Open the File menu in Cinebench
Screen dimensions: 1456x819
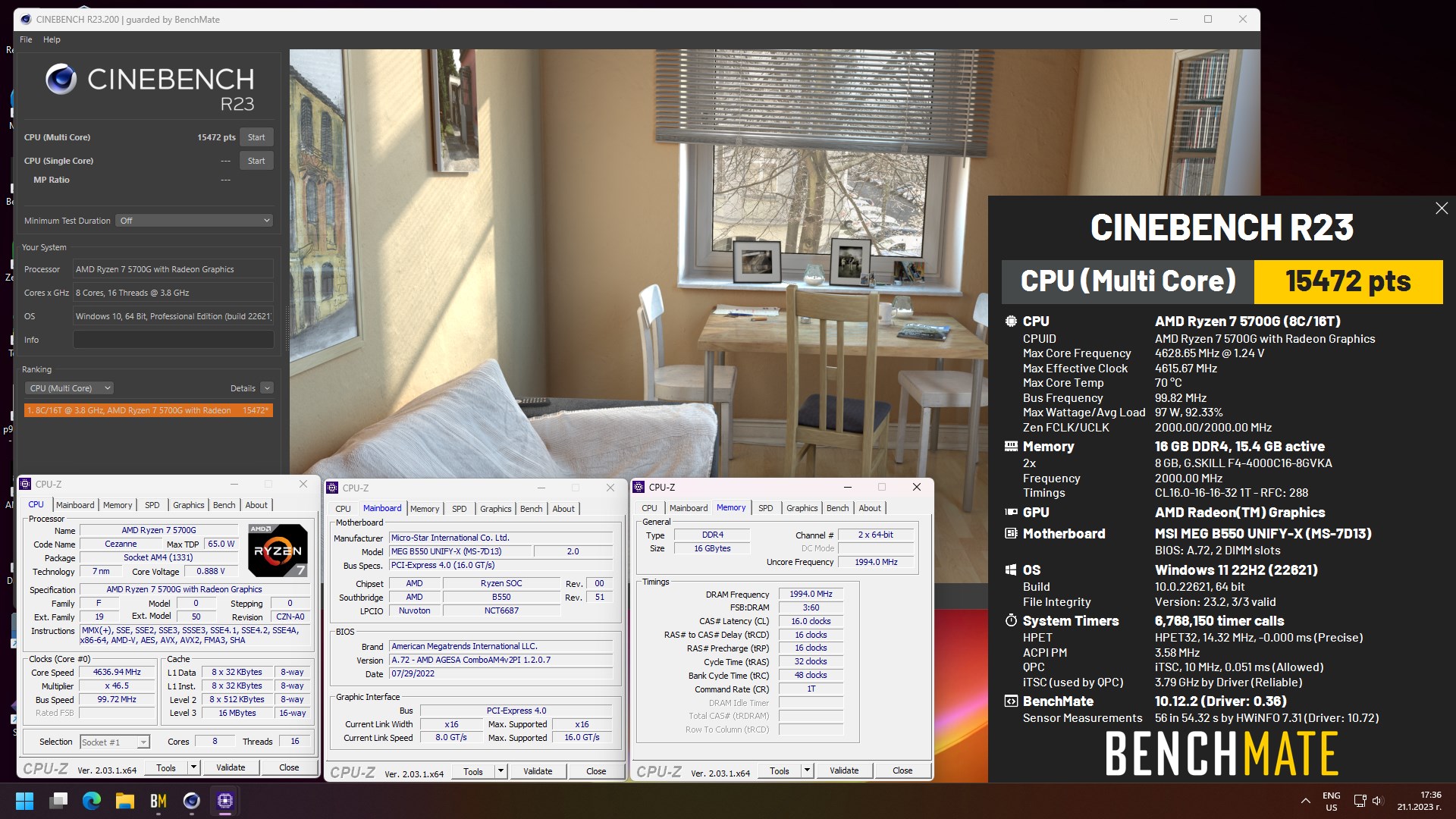(26, 39)
